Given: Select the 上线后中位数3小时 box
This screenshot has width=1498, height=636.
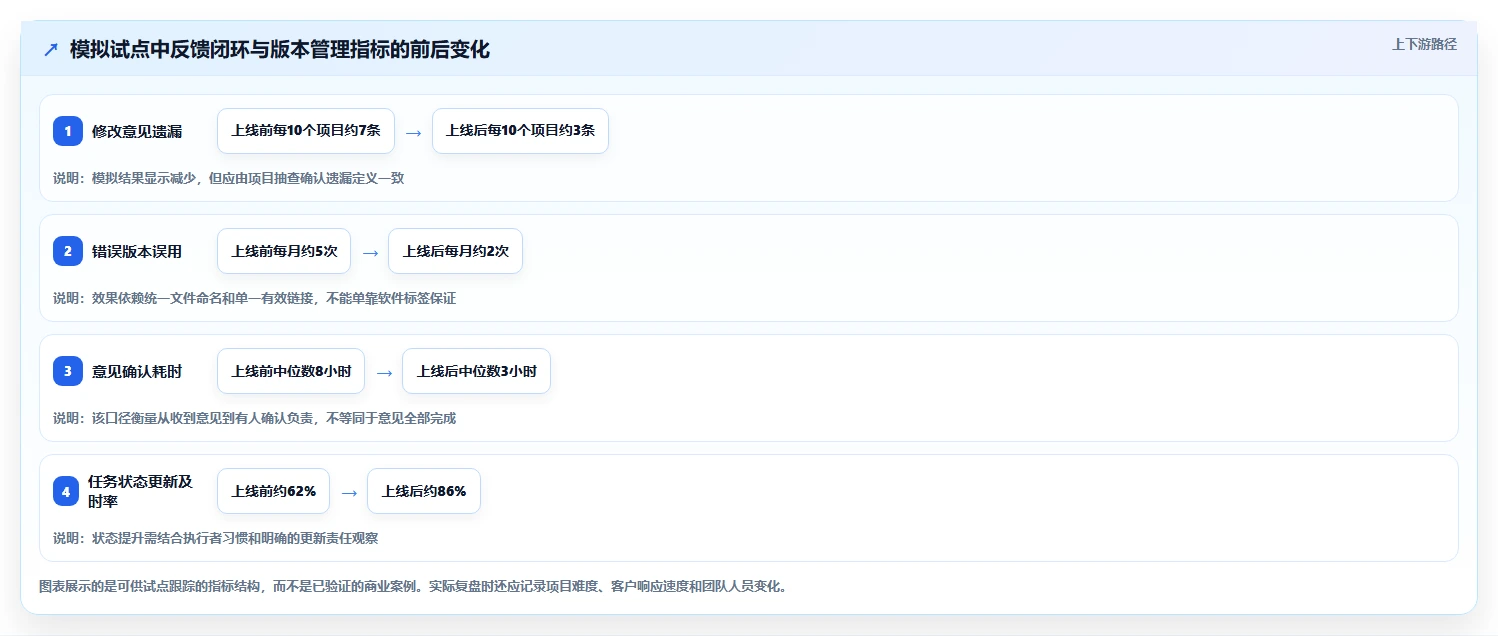Looking at the screenshot, I should 476,371.
